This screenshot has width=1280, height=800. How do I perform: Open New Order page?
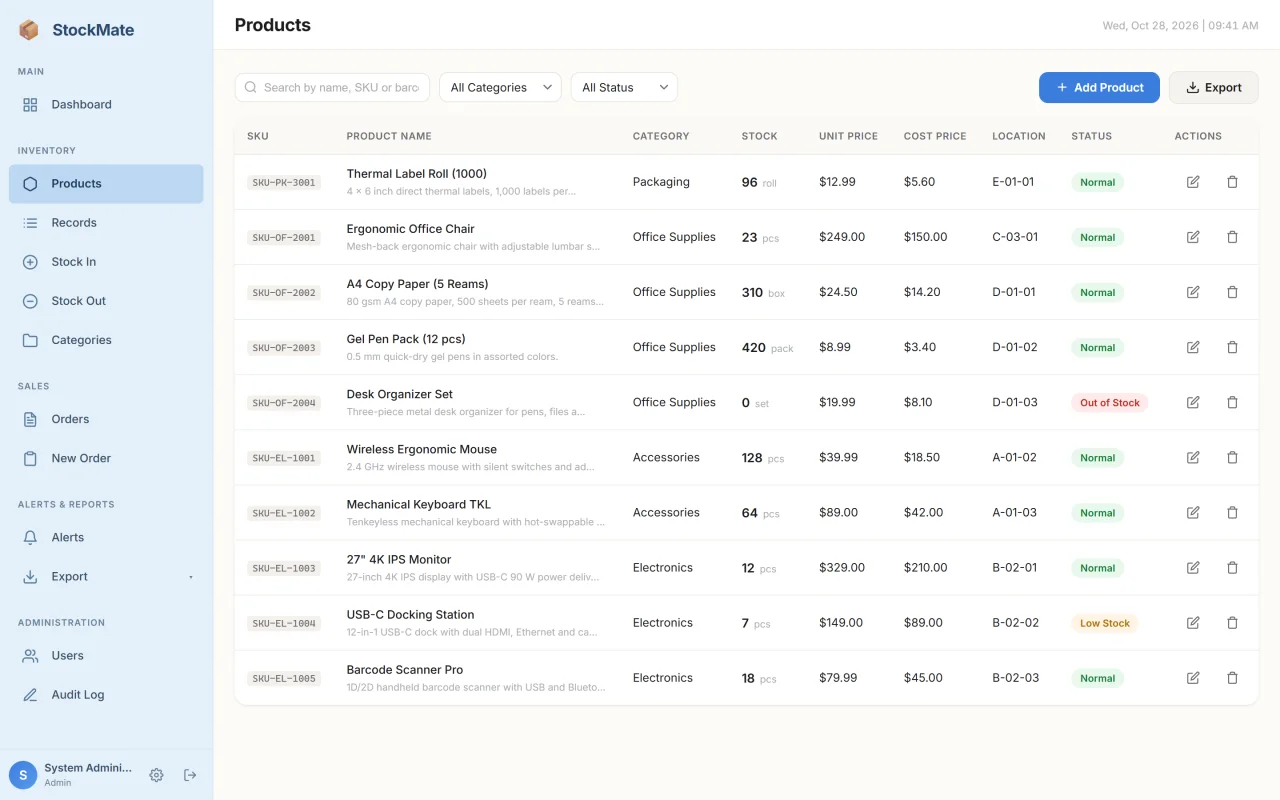pos(106,458)
